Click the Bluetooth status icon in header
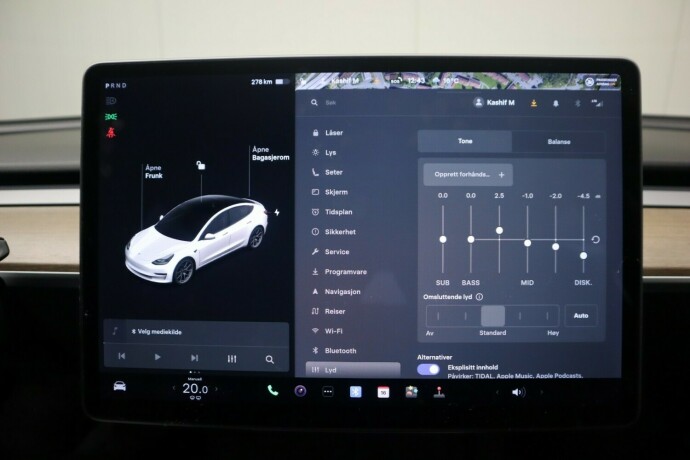 577,103
